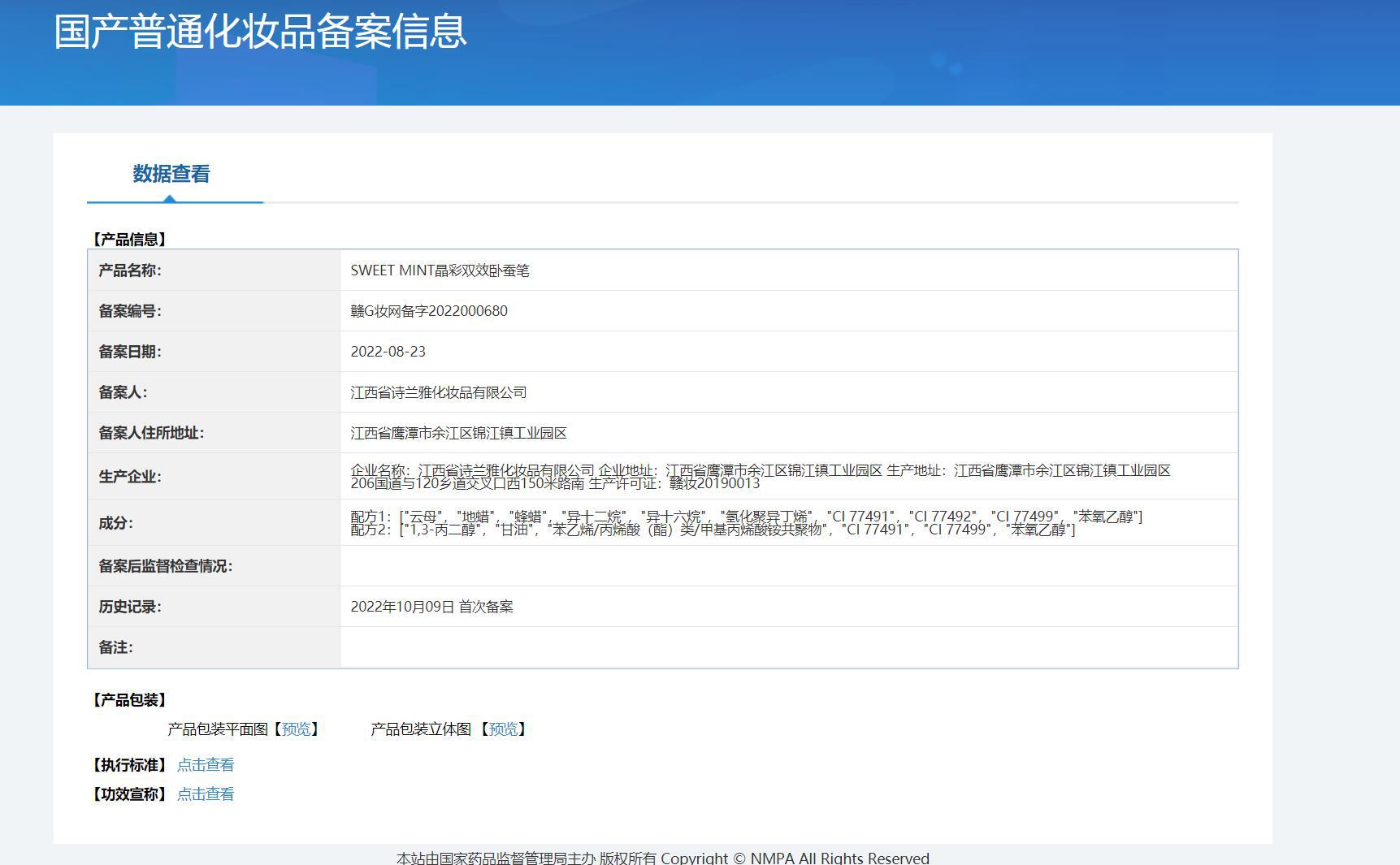Image resolution: width=1400 pixels, height=865 pixels.
Task: Click the 备案人住所地址 row label
Action: pos(151,433)
